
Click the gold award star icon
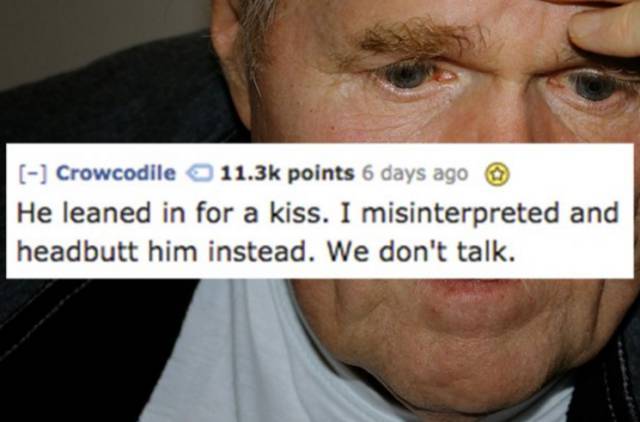pos(496,176)
